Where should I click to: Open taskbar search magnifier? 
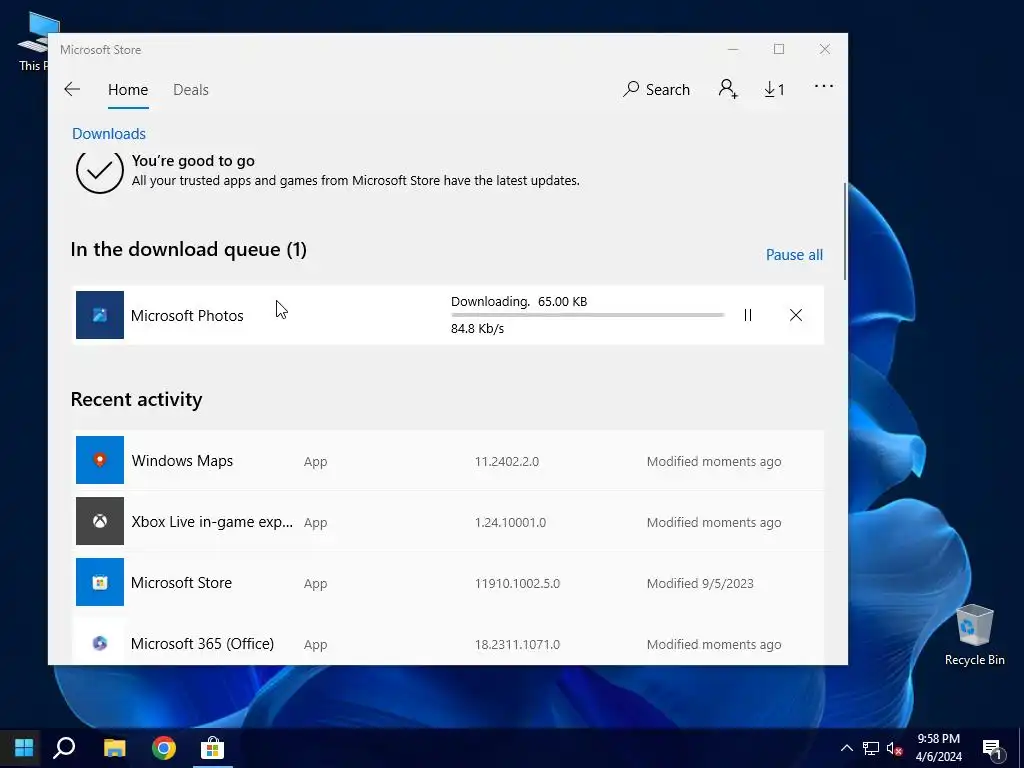pyautogui.click(x=64, y=748)
